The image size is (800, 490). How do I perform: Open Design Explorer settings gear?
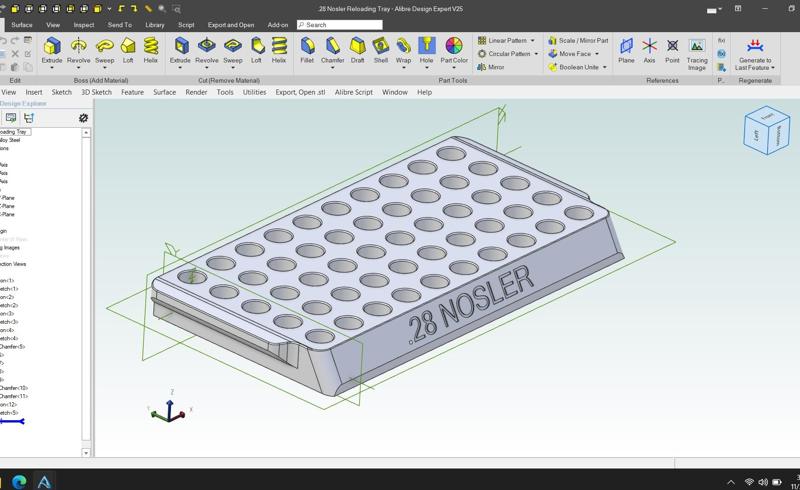pos(83,118)
